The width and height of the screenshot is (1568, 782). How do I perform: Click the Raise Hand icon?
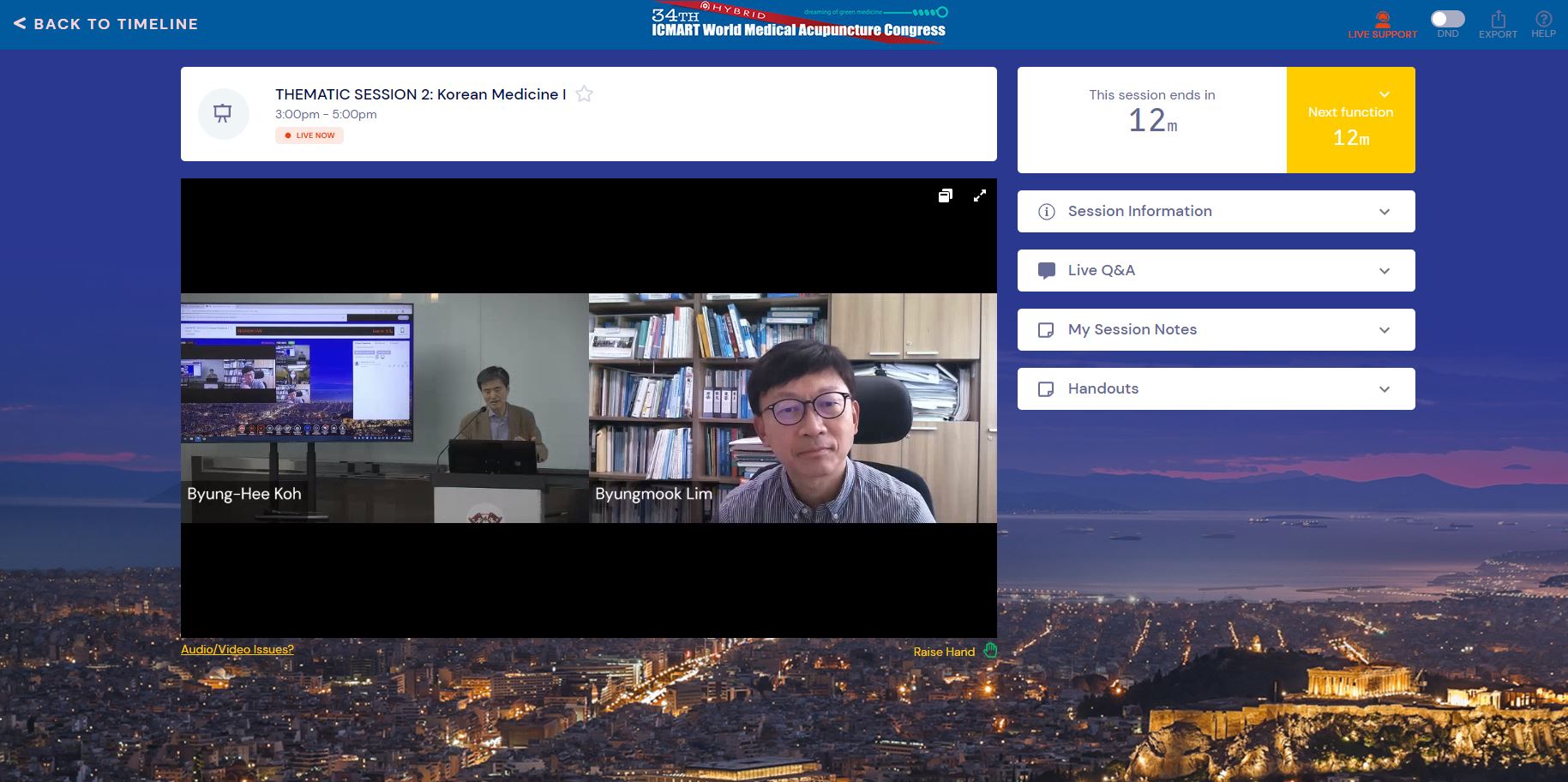click(x=990, y=651)
